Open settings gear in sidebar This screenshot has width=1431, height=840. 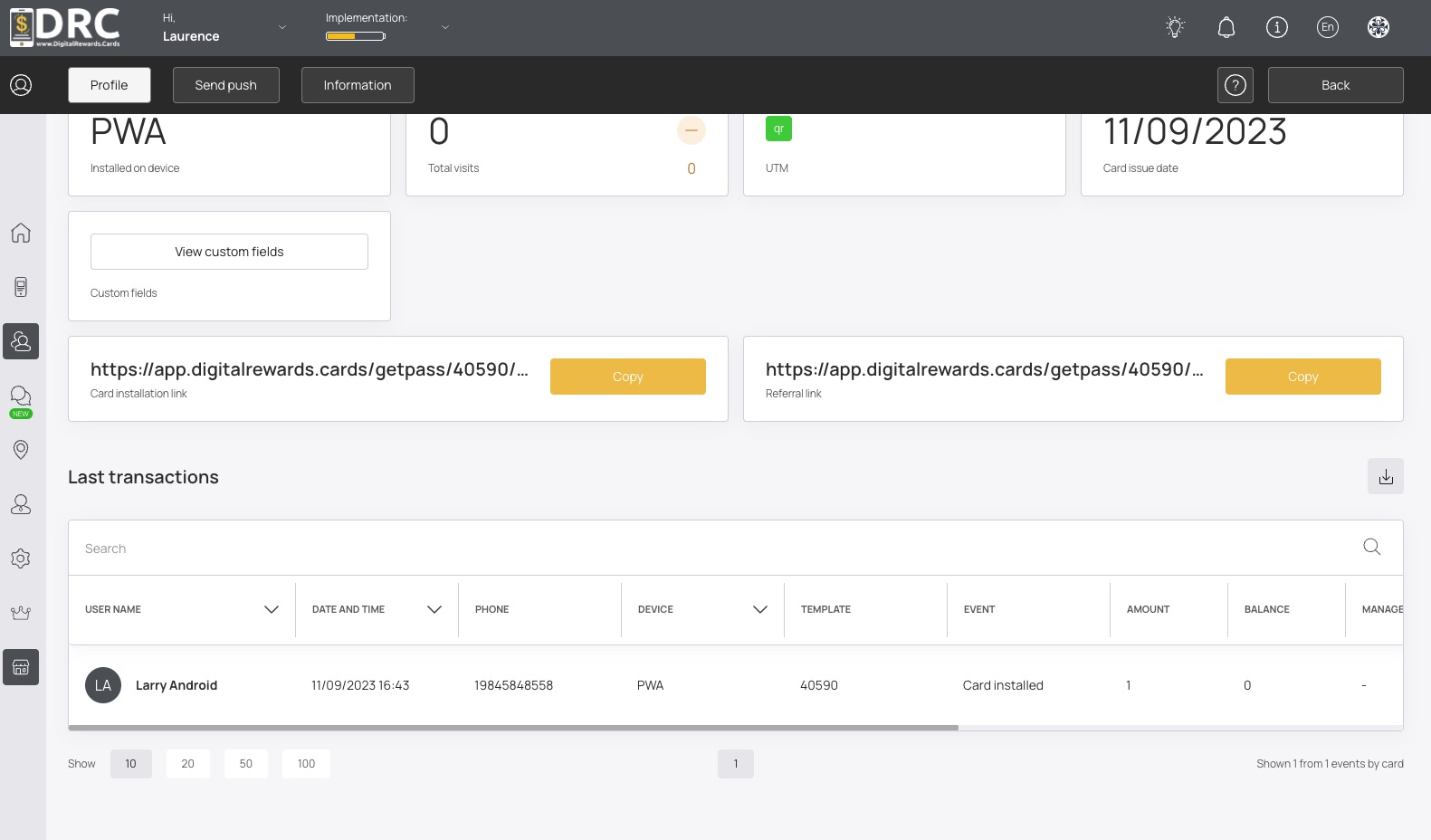pos(21,558)
